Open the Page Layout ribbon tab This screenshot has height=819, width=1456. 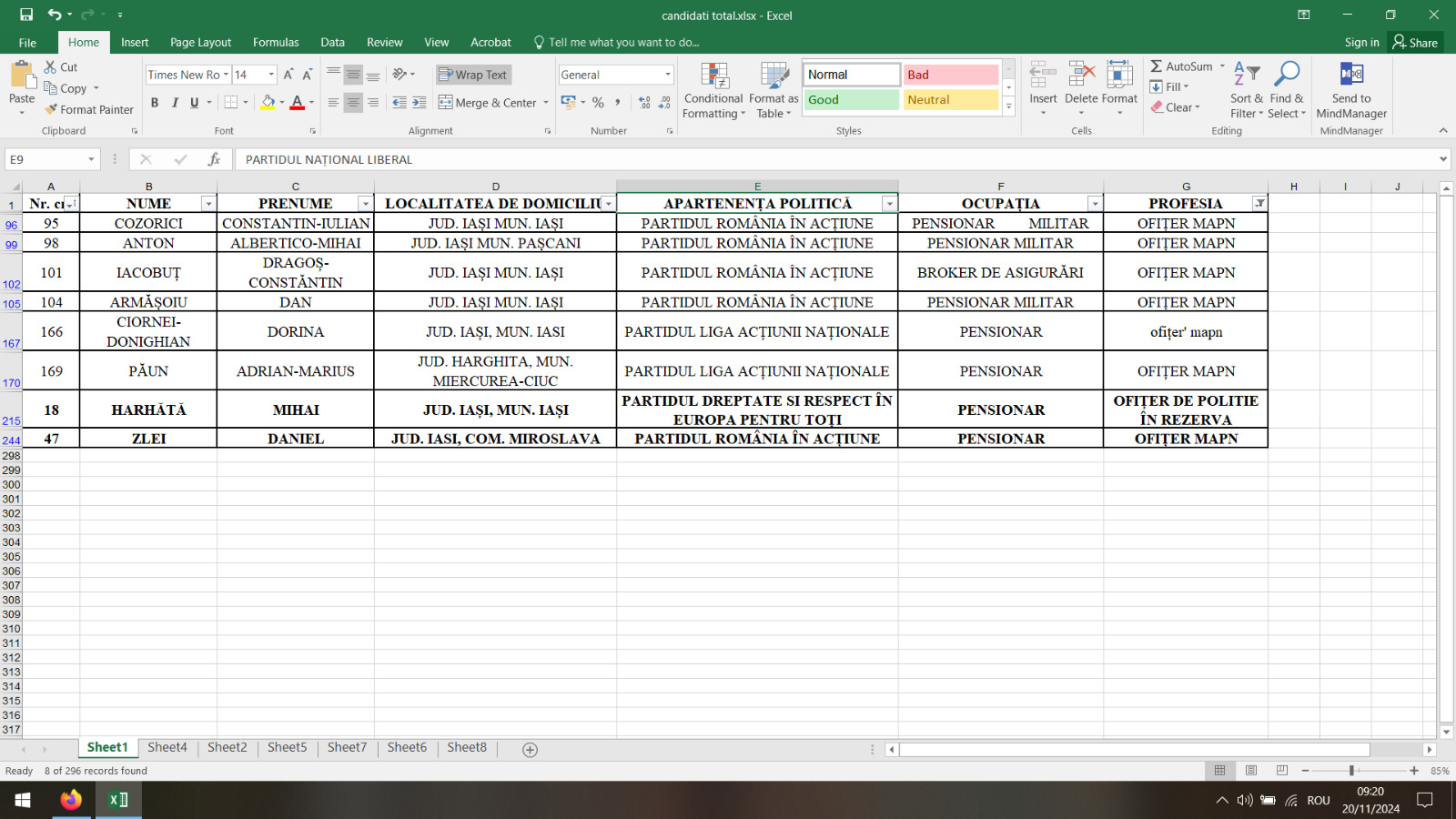[200, 42]
